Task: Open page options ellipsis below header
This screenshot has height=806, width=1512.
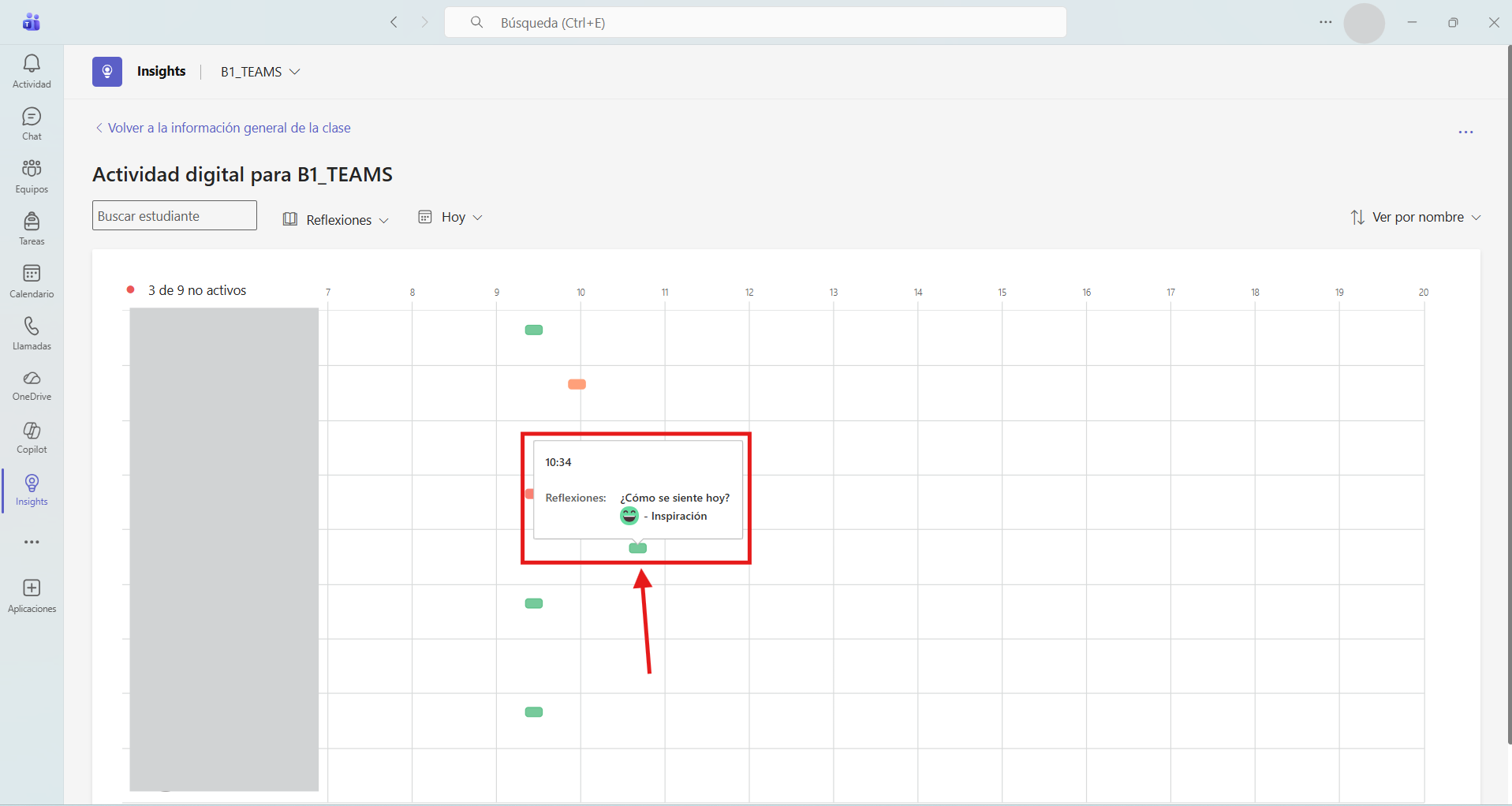Action: coord(1466,132)
